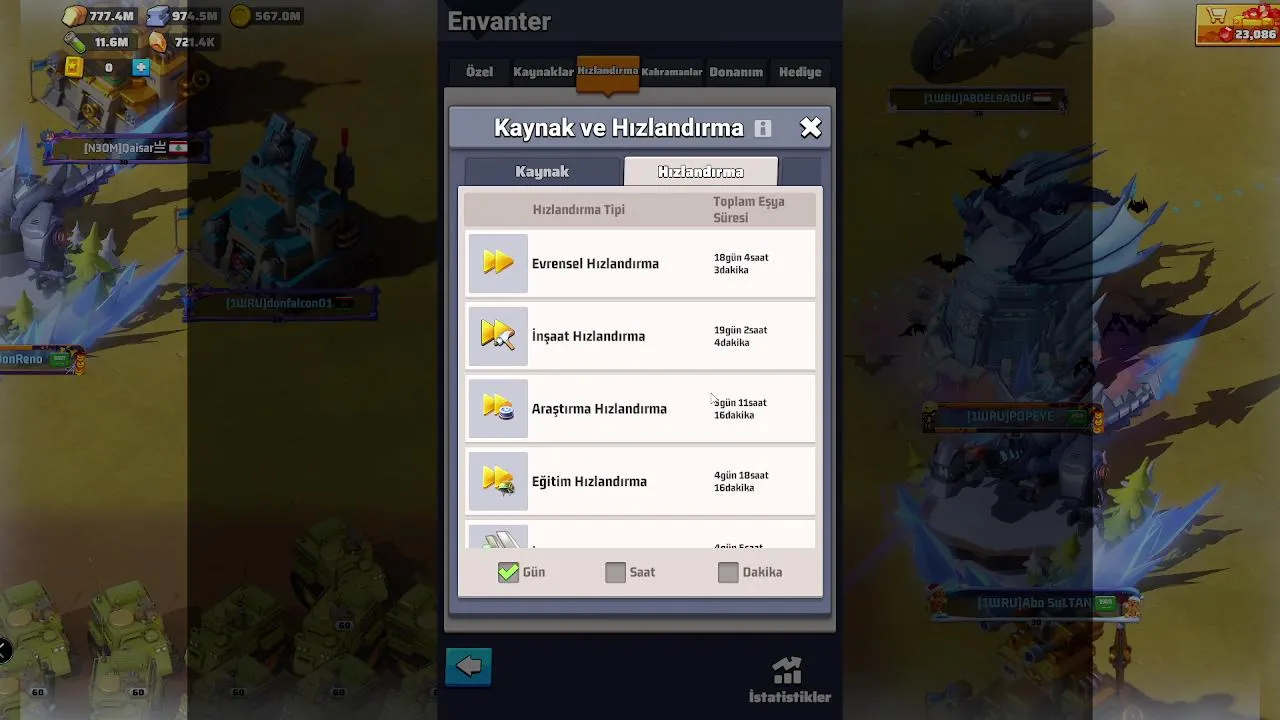The width and height of the screenshot is (1280, 720).
Task: Toggle the Dakika checkbox
Action: (x=728, y=572)
